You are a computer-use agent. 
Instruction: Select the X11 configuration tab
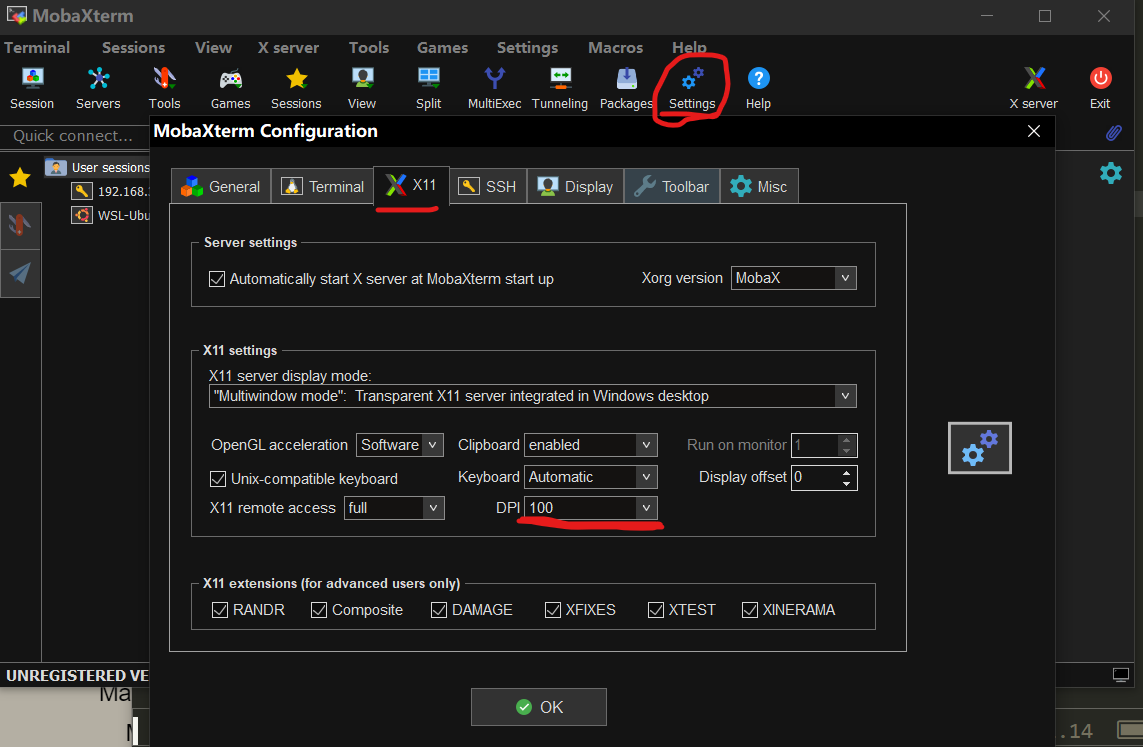(411, 185)
